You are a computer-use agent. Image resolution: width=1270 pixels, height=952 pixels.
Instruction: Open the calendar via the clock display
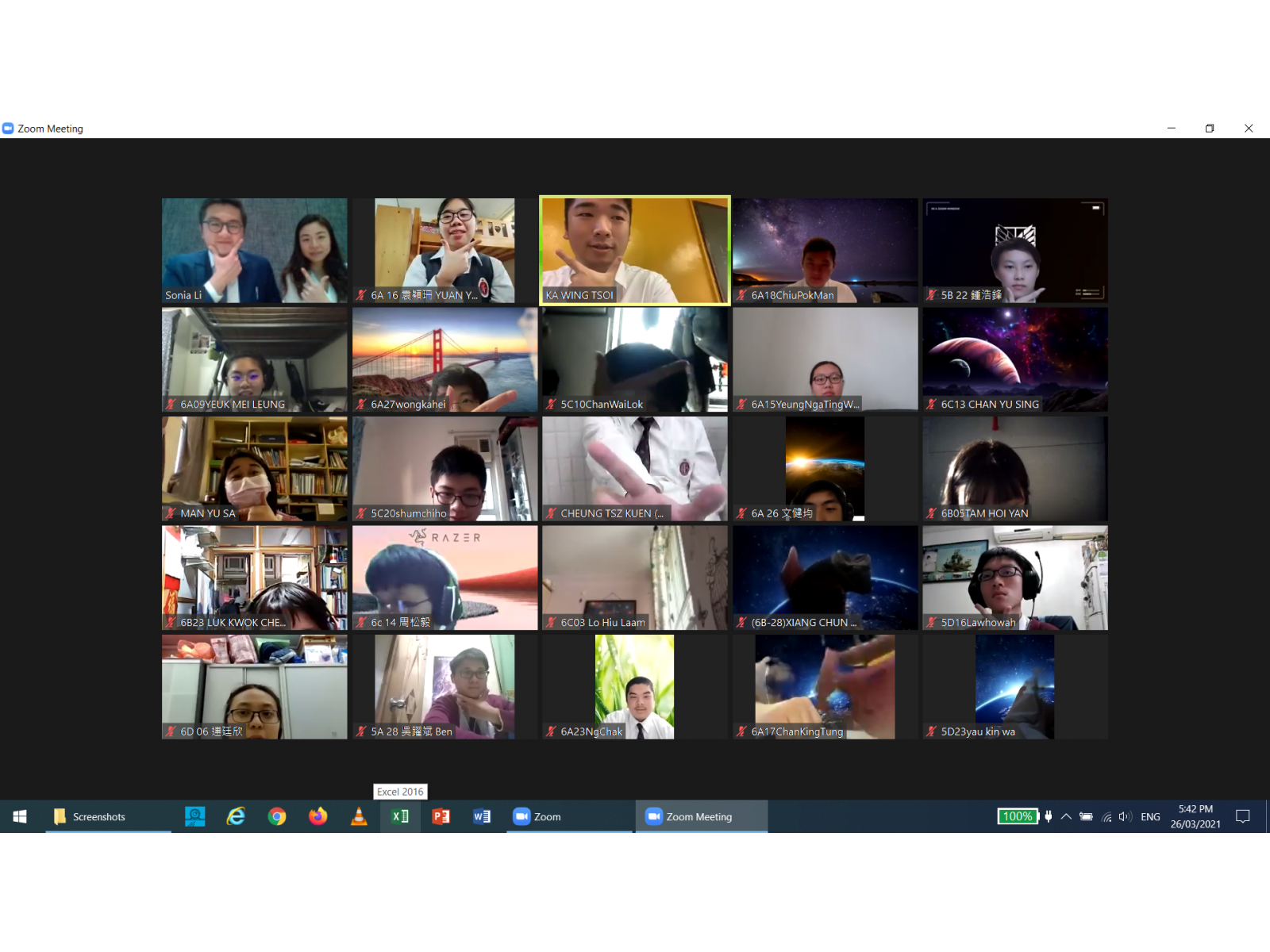pos(1195,816)
